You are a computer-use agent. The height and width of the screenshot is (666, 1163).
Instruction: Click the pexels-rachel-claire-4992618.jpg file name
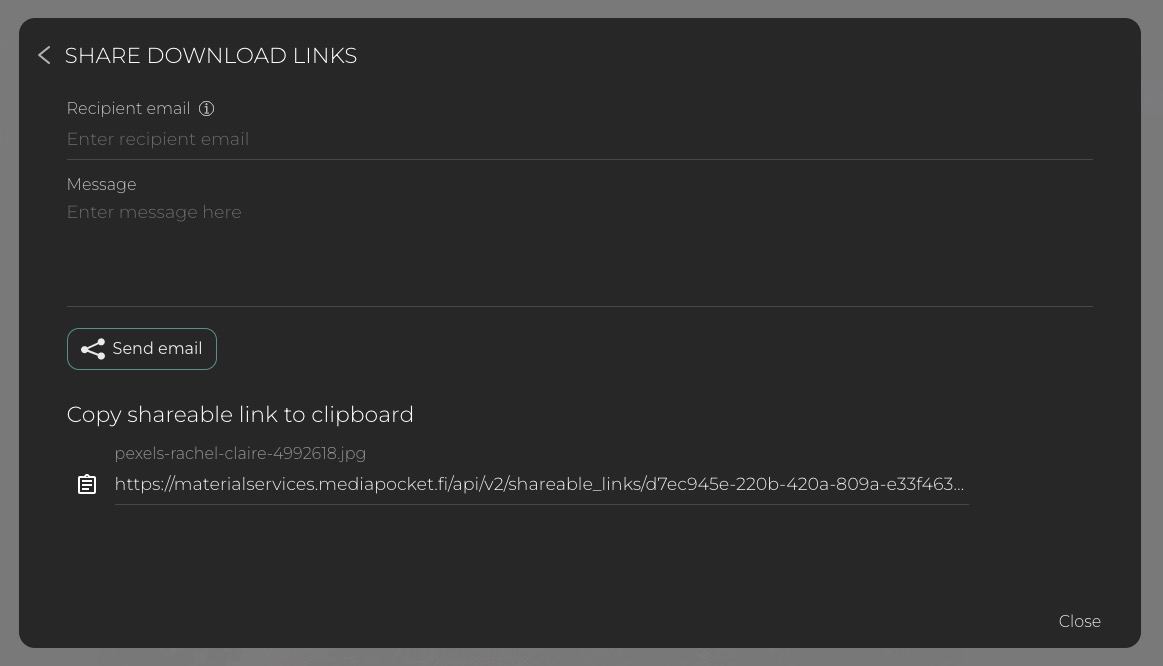point(240,453)
